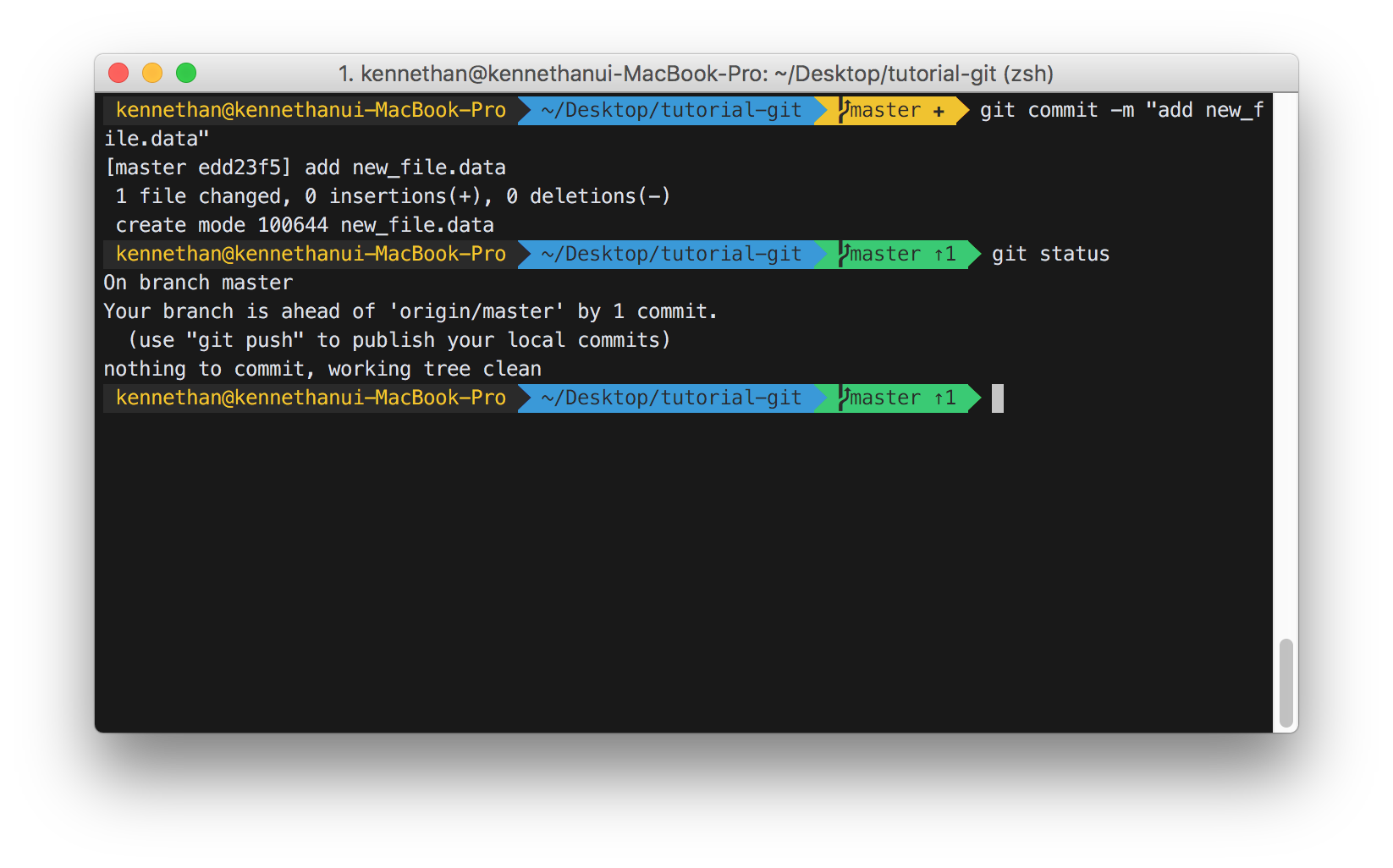
Task: Click the 'git push' suggestion text
Action: tap(248, 339)
